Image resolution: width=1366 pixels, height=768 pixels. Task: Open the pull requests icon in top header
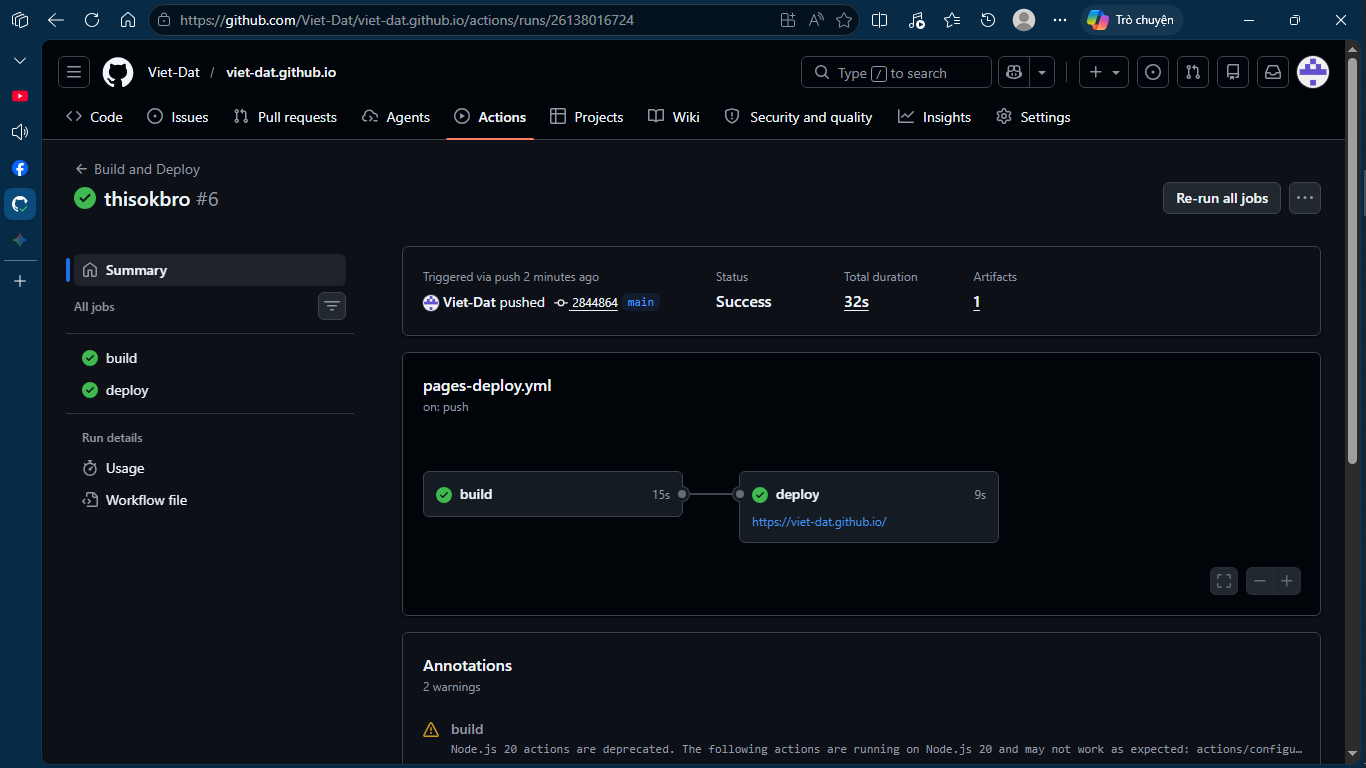(1192, 72)
